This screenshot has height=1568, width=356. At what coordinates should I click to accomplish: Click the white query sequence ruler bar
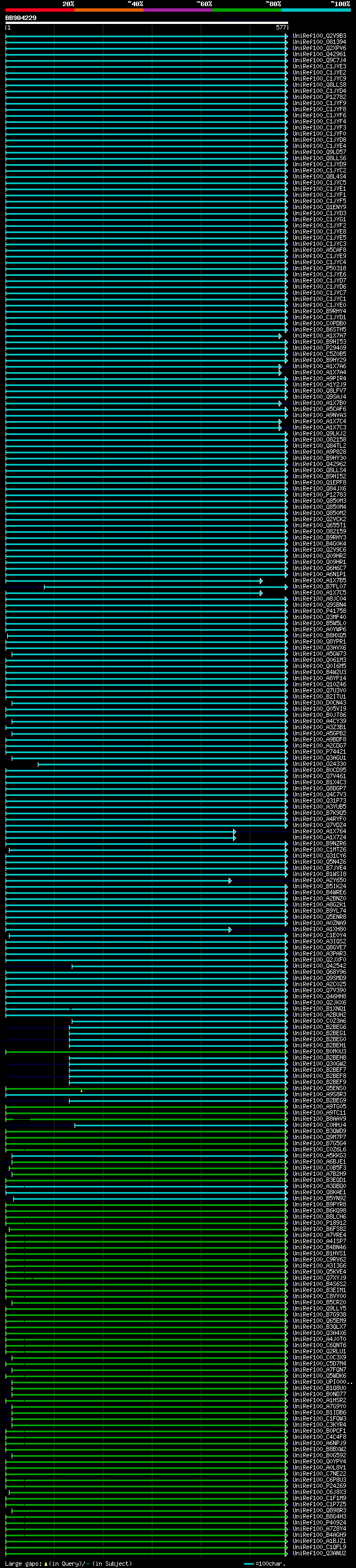pyautogui.click(x=147, y=22)
